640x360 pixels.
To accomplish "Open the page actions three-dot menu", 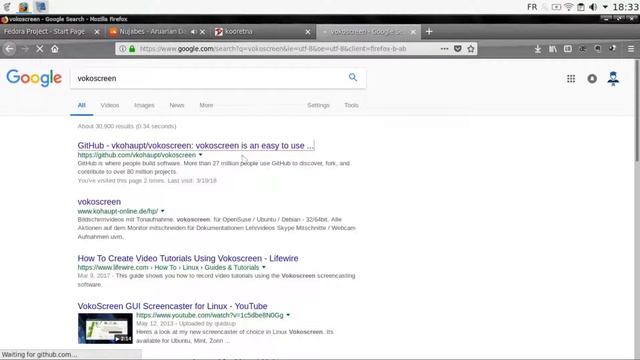I will click(444, 49).
